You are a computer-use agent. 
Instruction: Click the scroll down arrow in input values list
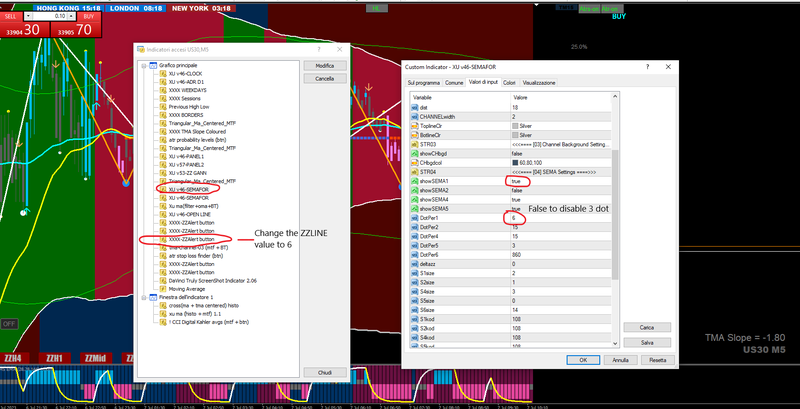pos(615,344)
